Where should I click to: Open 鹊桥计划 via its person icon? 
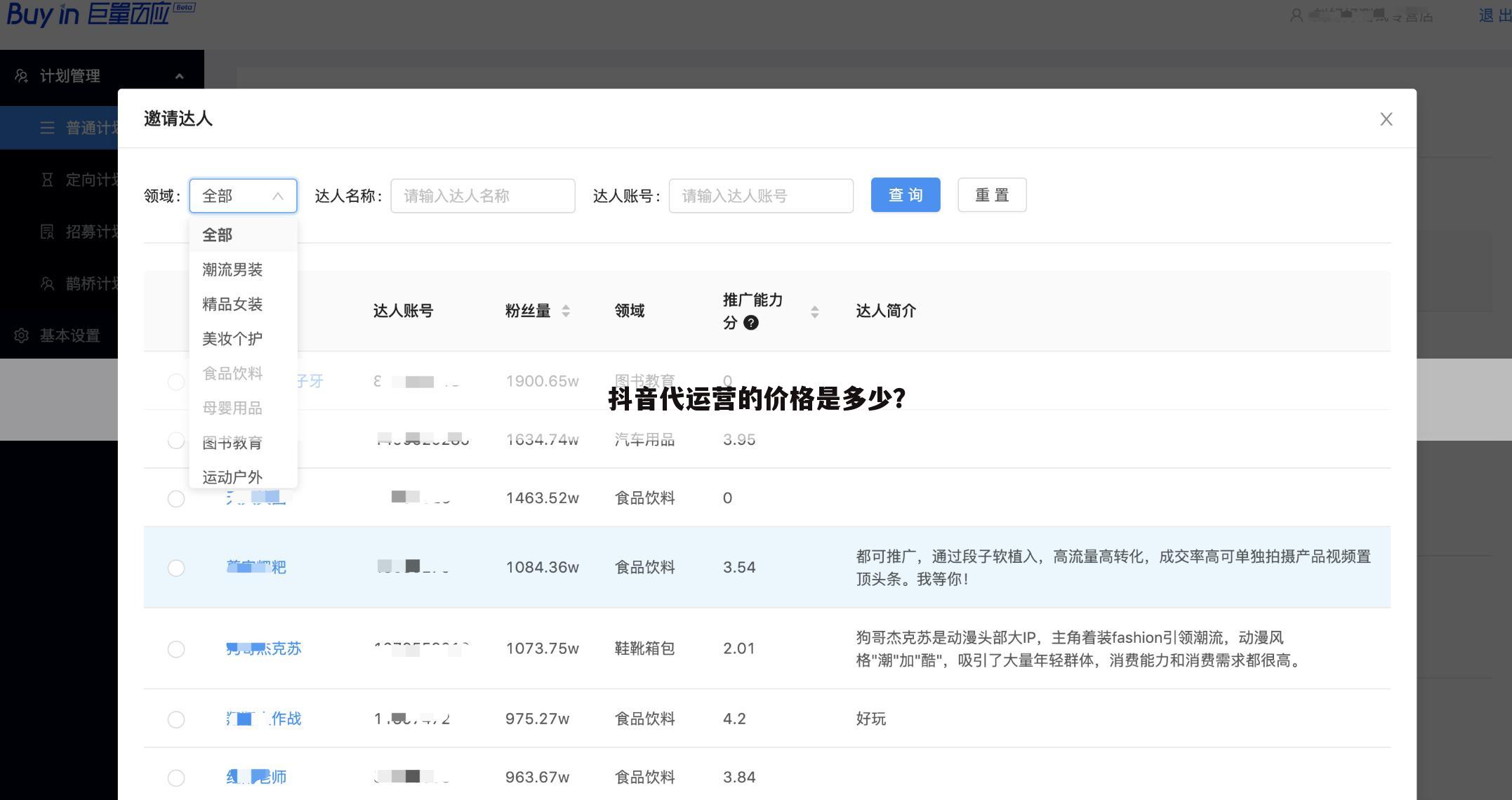click(47, 284)
